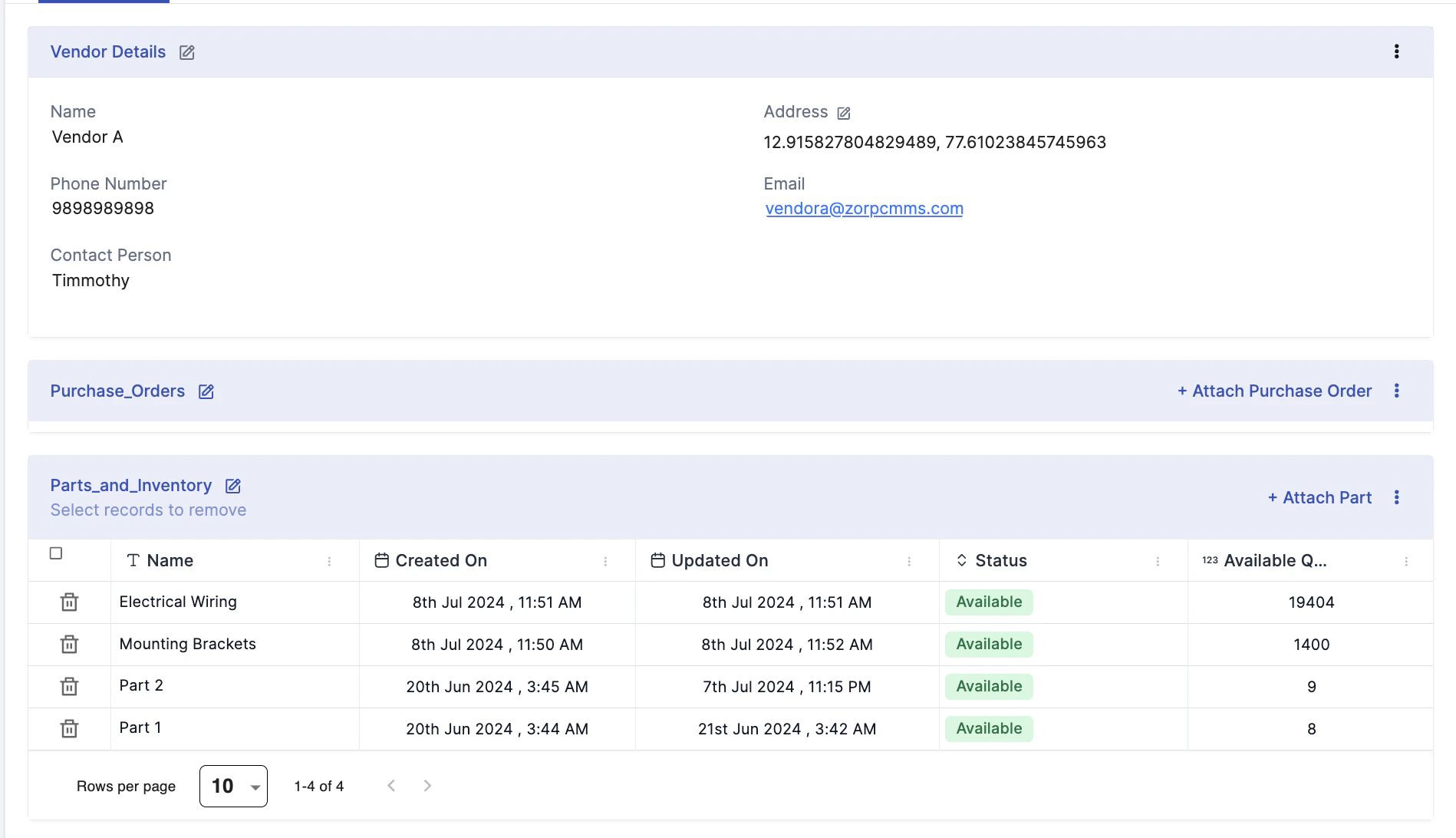Open Created On column options menu

click(x=605, y=562)
